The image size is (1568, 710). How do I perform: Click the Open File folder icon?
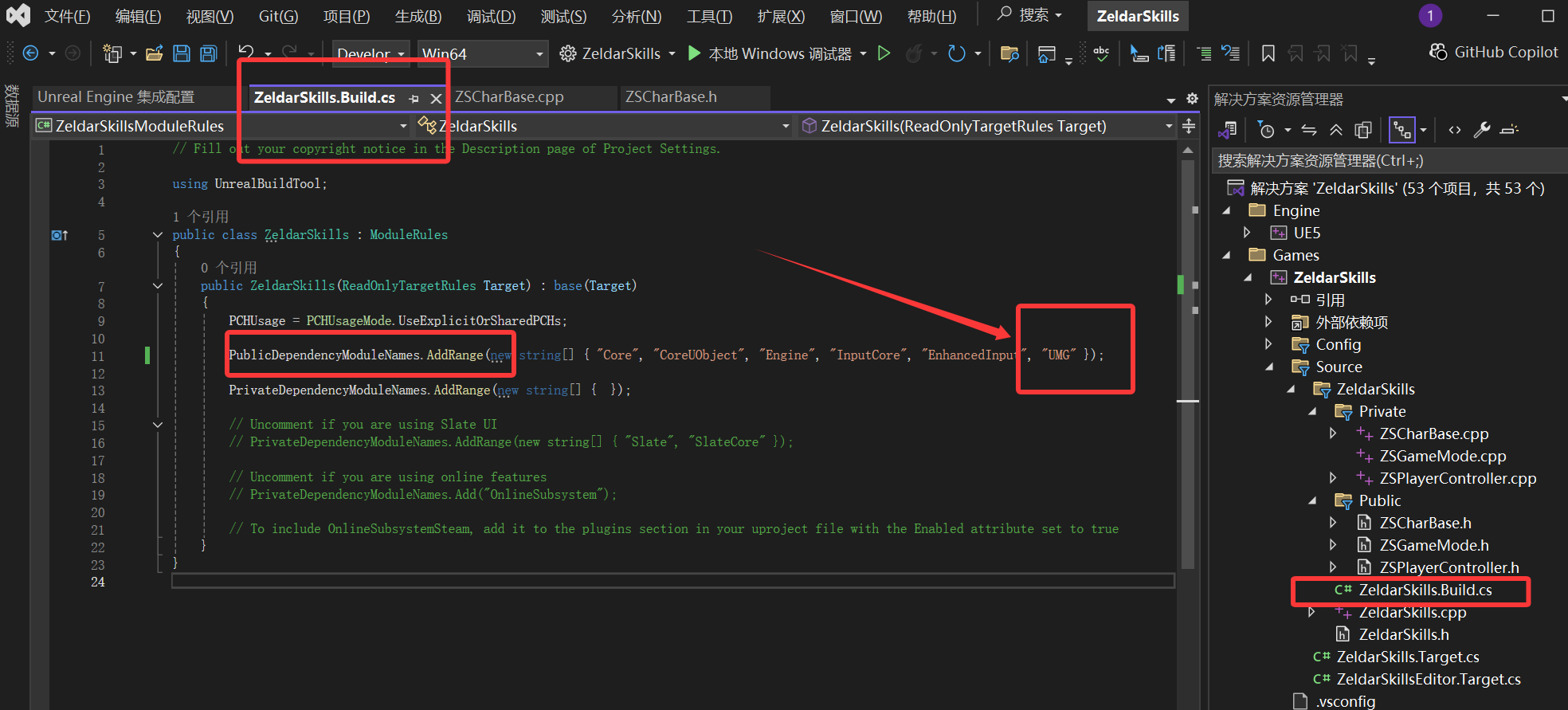pos(155,53)
